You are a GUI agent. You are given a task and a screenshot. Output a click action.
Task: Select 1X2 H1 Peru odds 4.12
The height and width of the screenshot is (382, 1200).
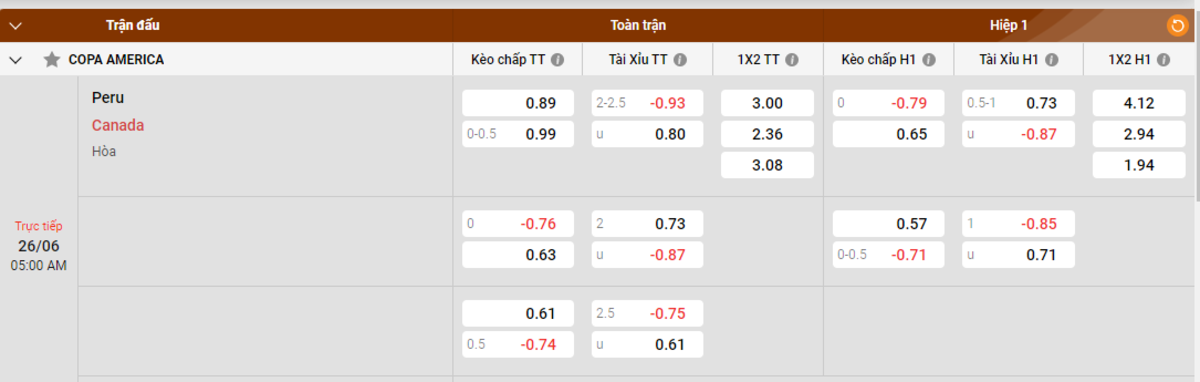tap(1139, 103)
